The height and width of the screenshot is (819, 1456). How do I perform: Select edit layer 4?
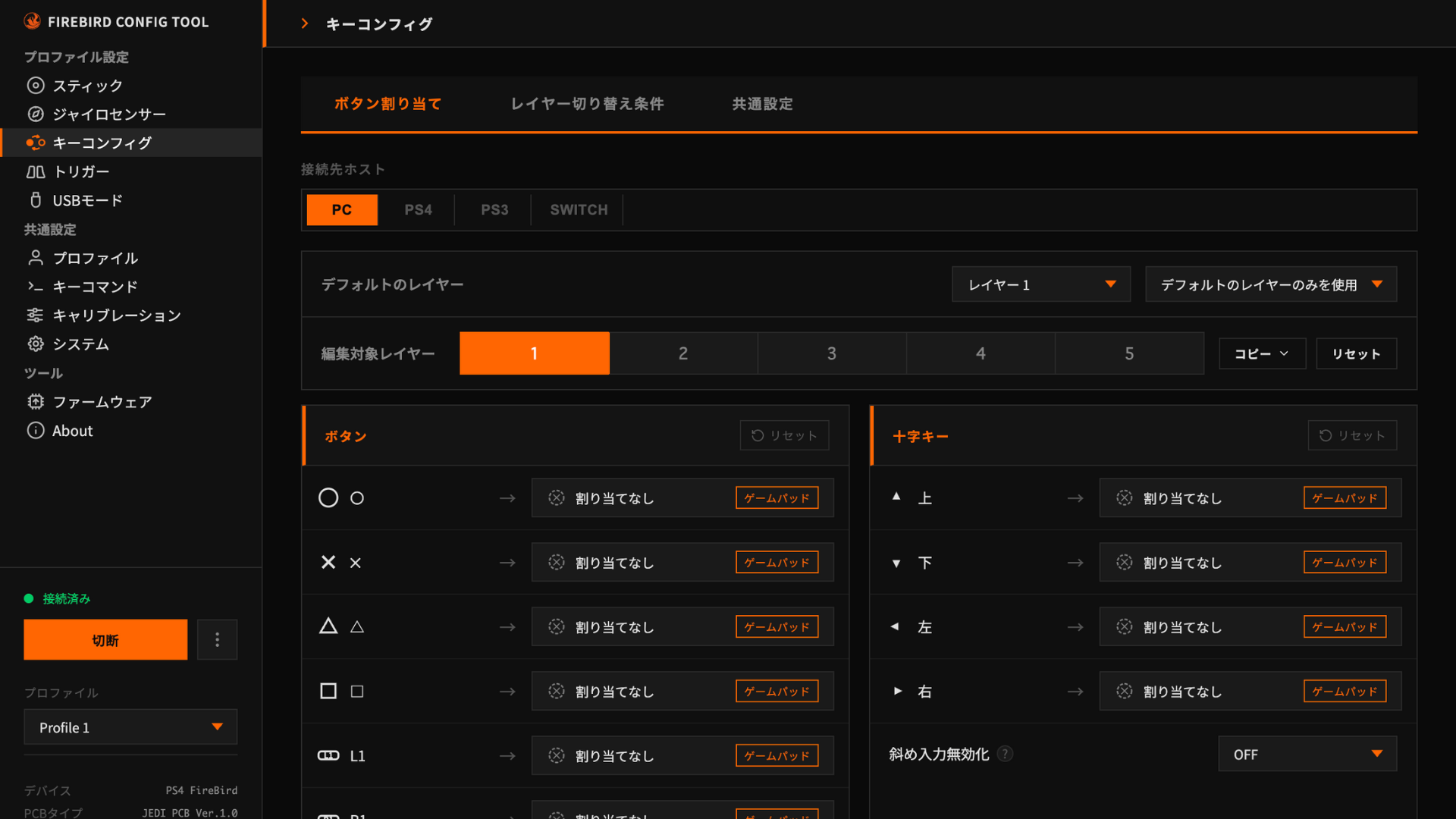(x=981, y=353)
